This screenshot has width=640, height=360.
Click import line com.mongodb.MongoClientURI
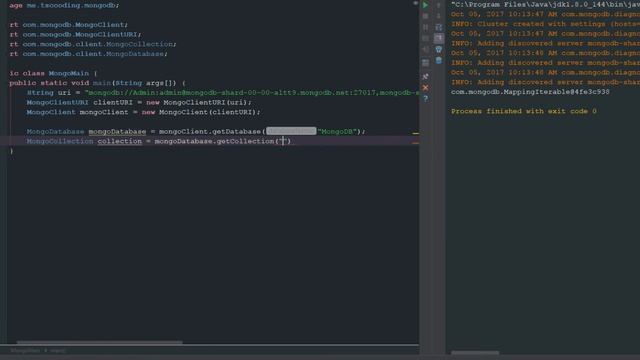click(x=75, y=34)
